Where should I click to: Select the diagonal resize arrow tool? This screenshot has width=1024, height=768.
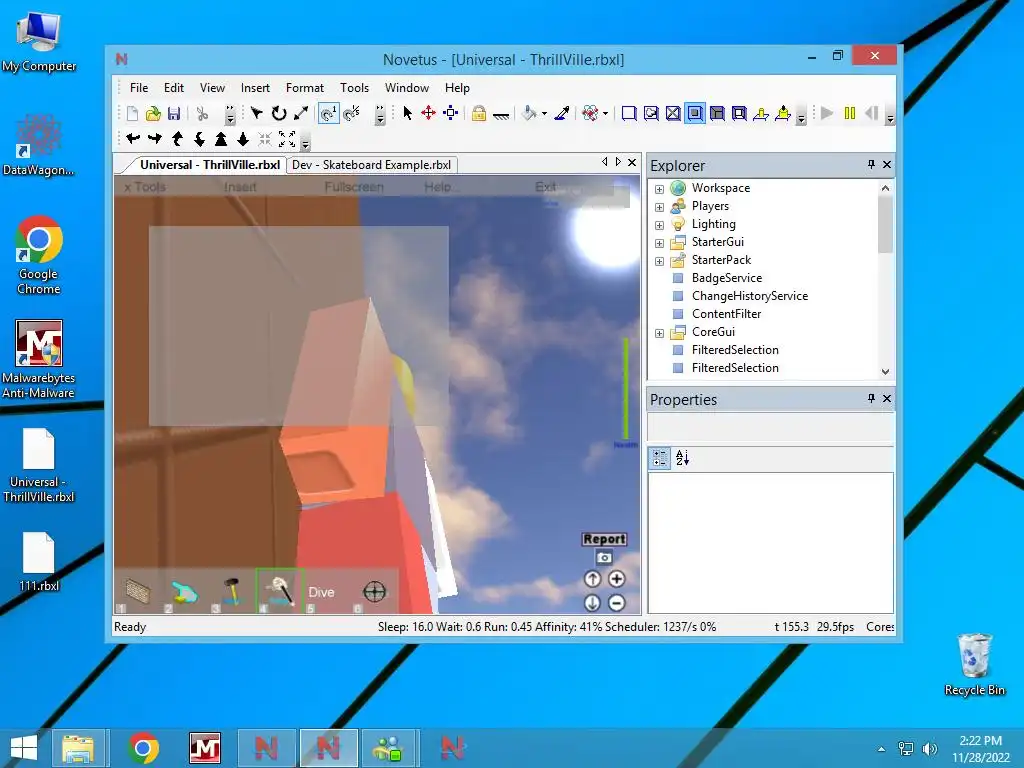300,114
